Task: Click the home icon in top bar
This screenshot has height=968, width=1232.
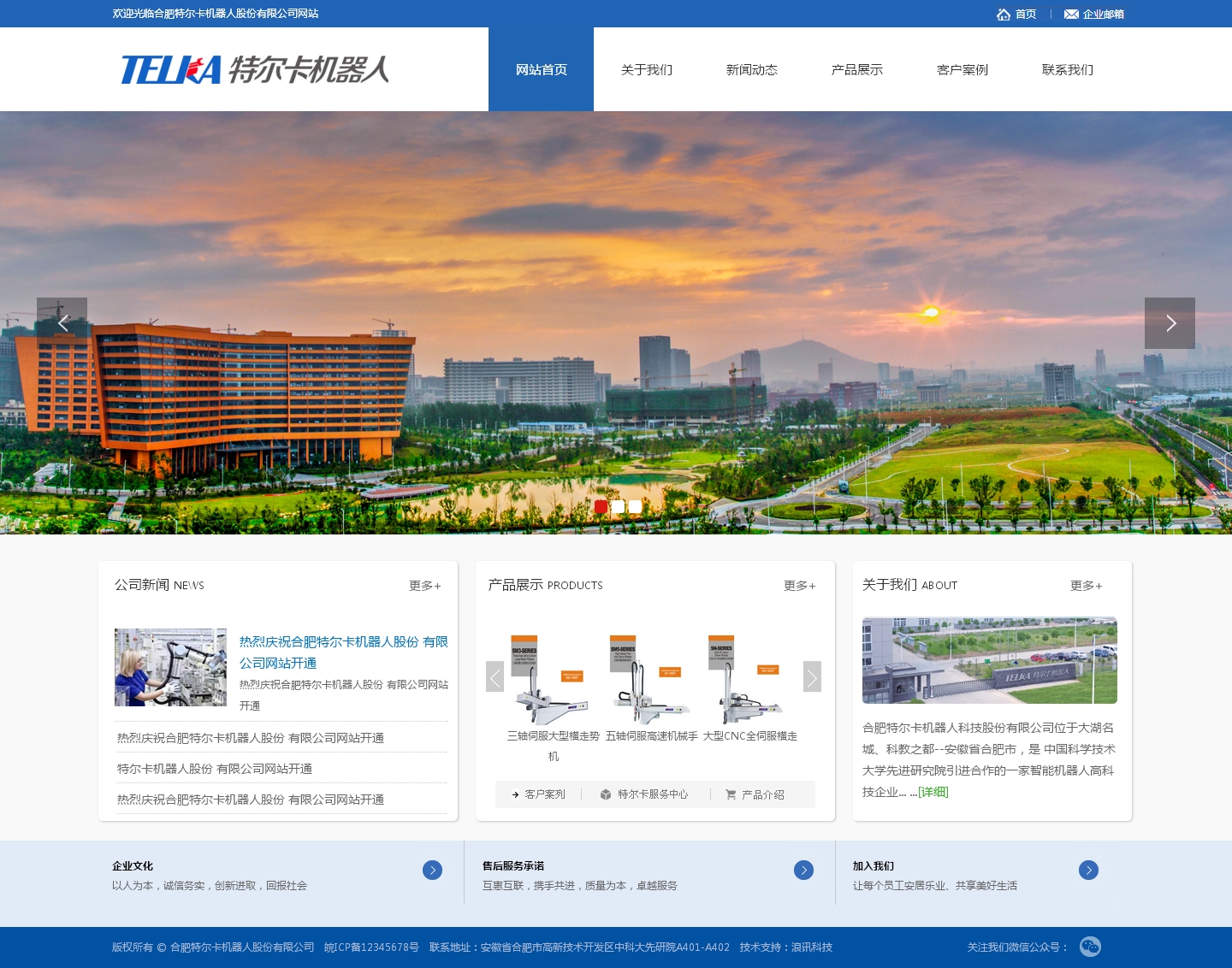Action: pyautogui.click(x=1004, y=15)
